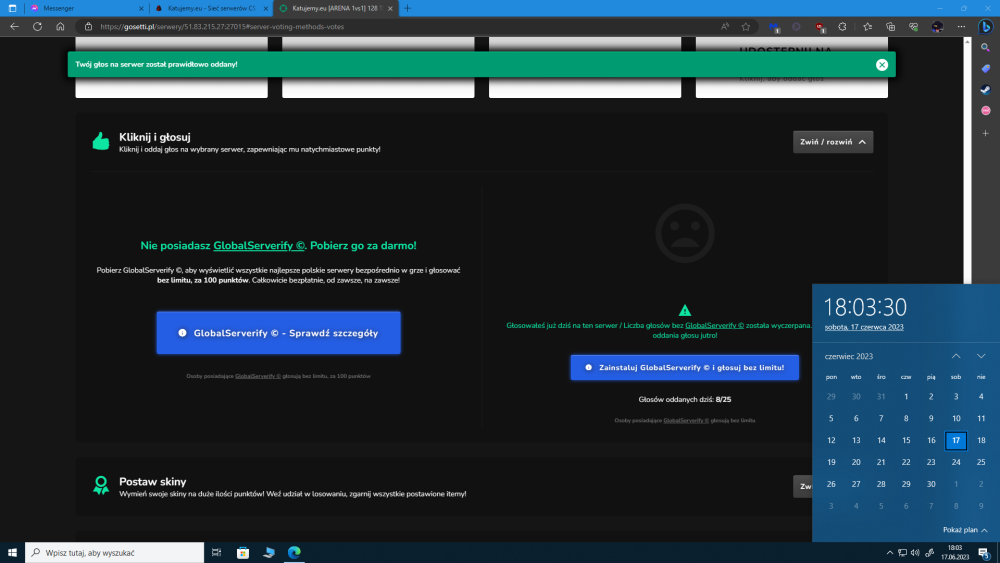The height and width of the screenshot is (563, 1000).
Task: Close the Katujemy.eu ARENA tab
Action: coord(390,8)
